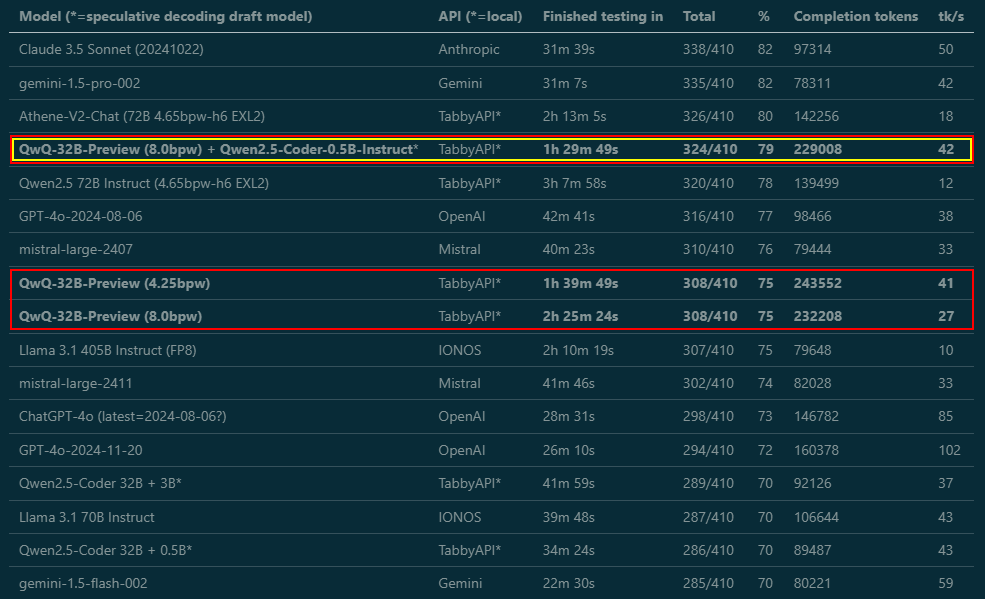This screenshot has width=985, height=599.
Task: Click the '232208' completion tokens cell
Action: (818, 316)
